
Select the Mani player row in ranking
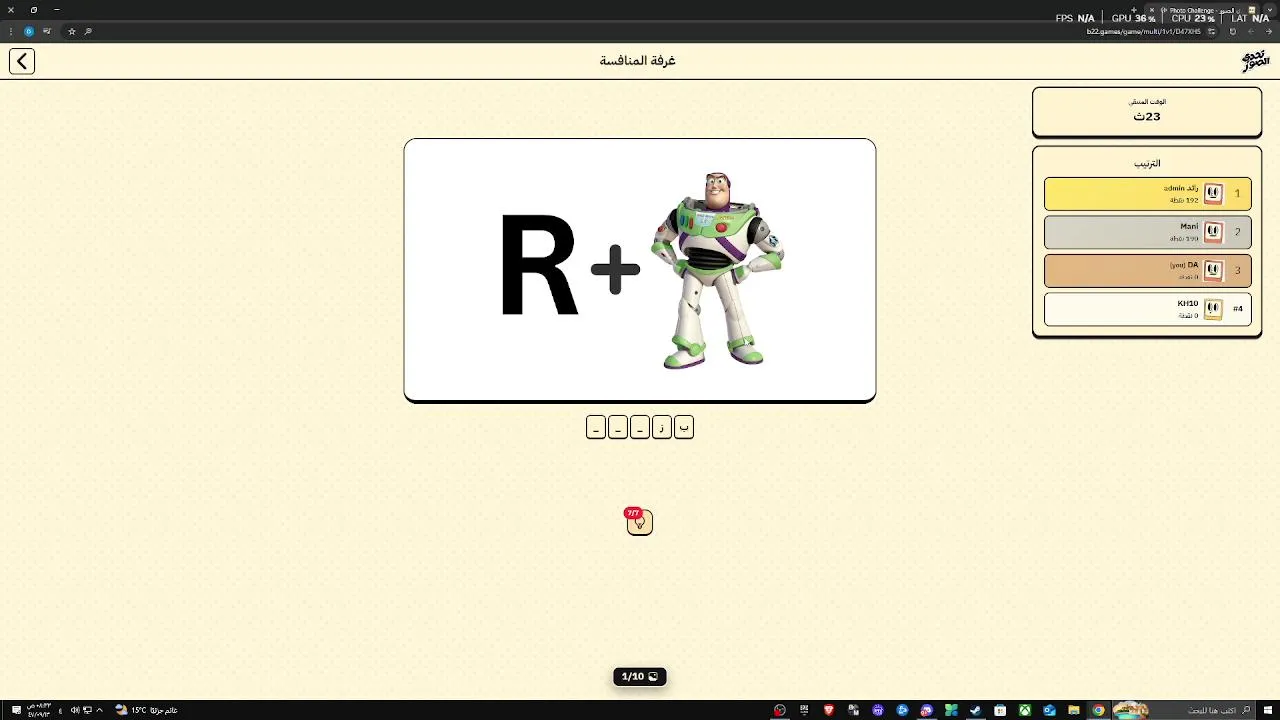pyautogui.click(x=1147, y=232)
